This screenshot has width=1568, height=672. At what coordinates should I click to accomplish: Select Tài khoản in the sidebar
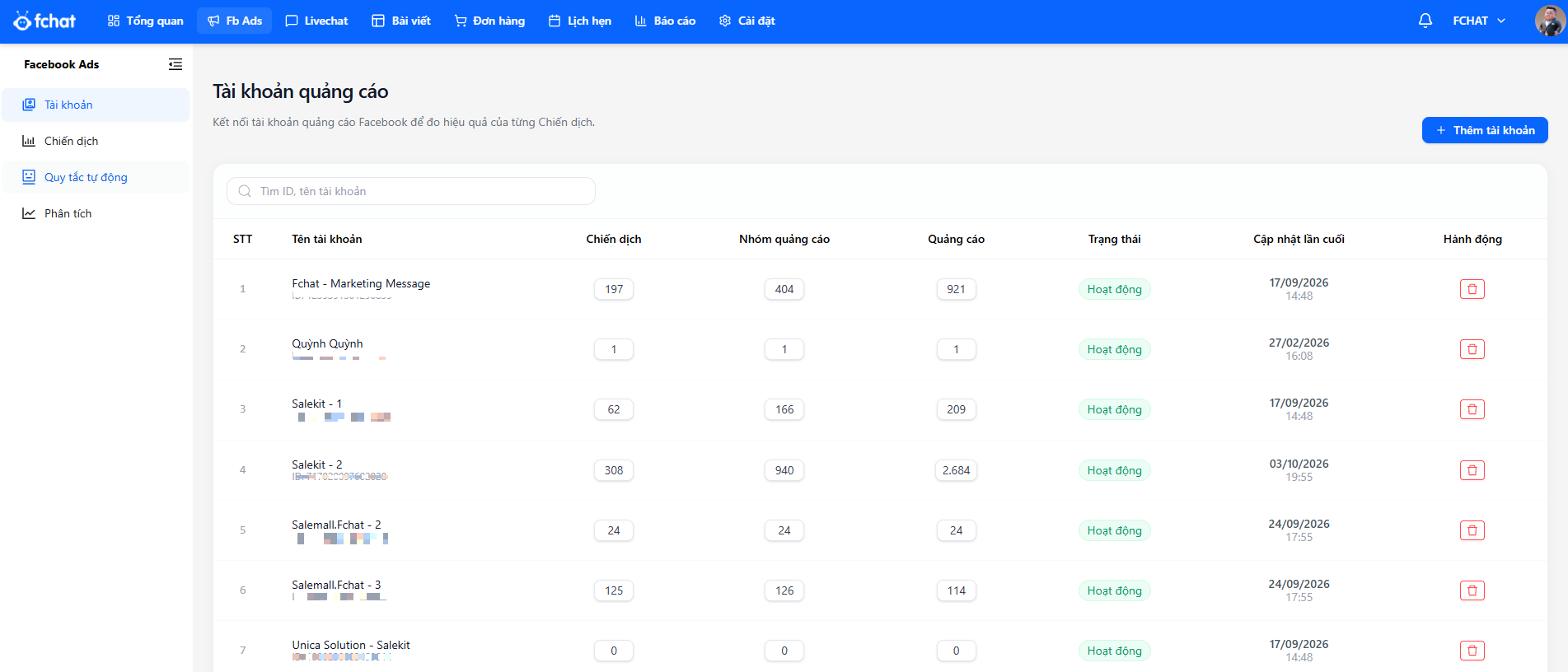pos(96,105)
